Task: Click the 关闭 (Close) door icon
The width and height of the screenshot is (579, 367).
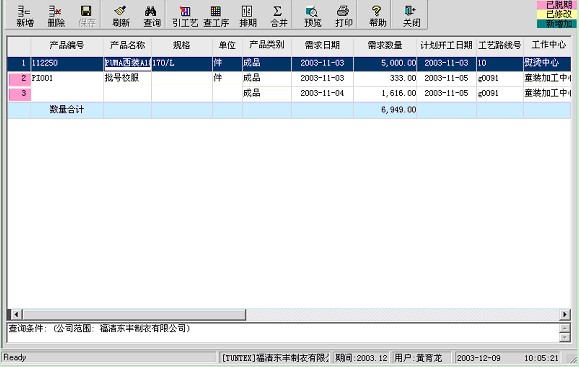Action: pos(411,16)
